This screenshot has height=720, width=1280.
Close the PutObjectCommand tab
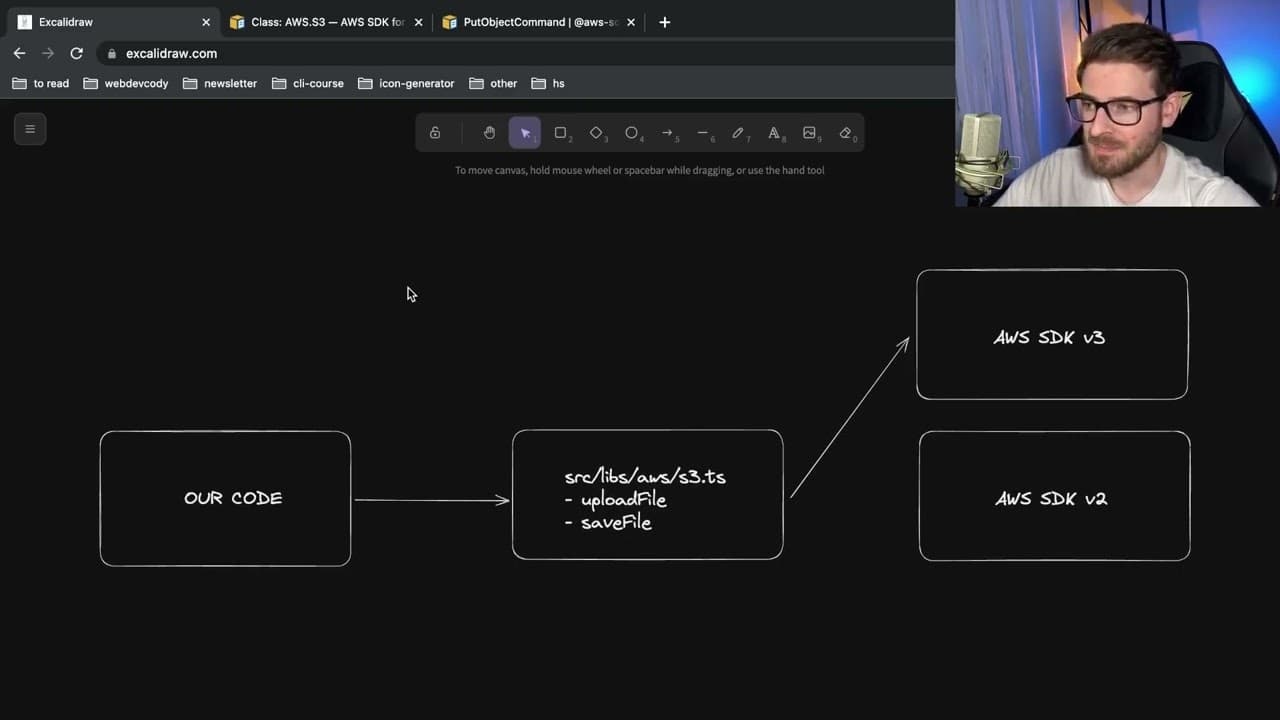(x=631, y=22)
